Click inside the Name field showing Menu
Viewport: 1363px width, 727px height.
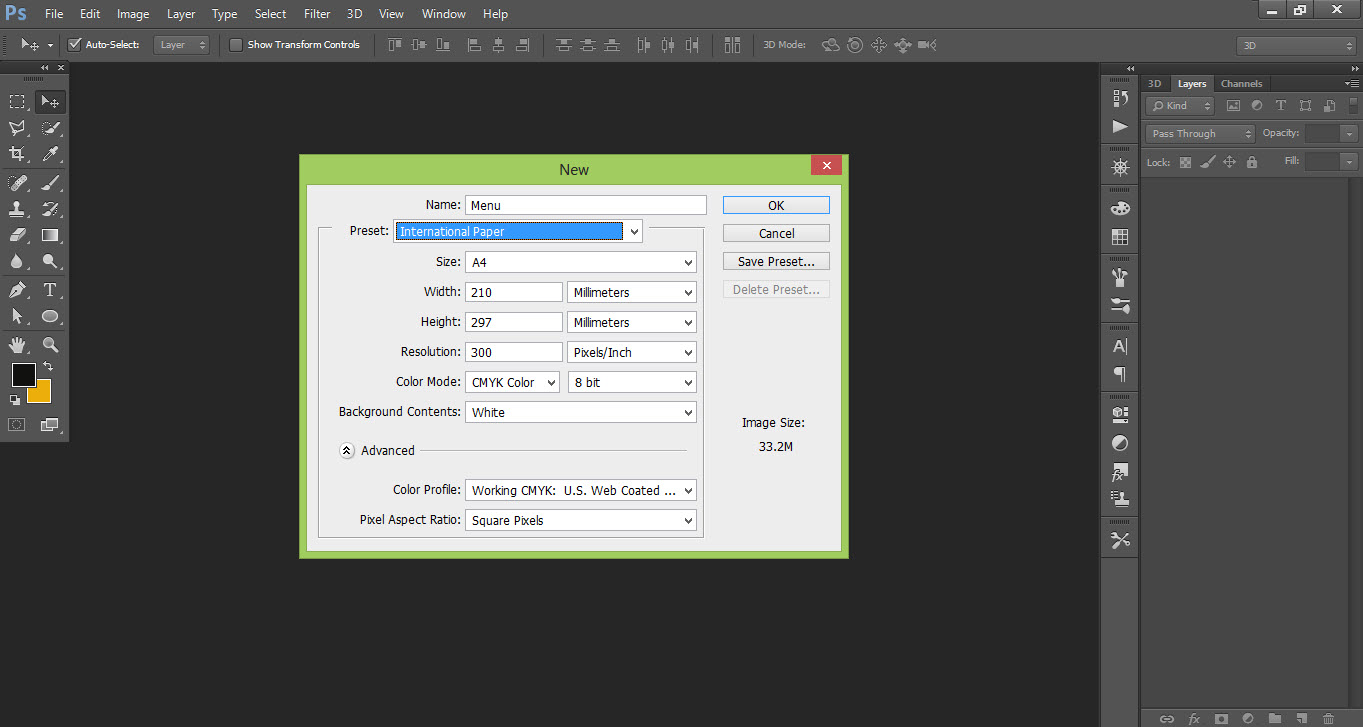(585, 204)
